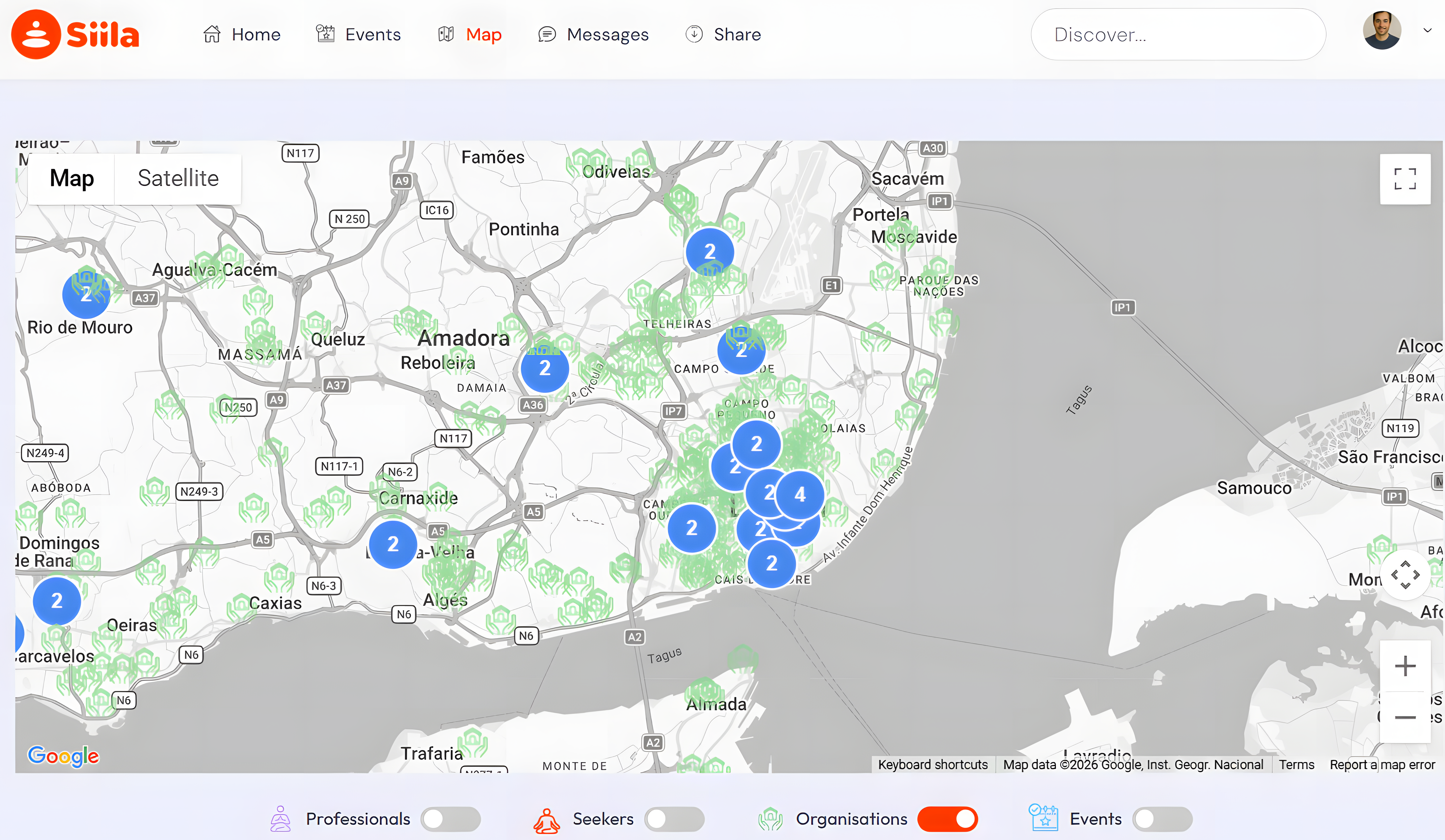This screenshot has width=1445, height=840.
Task: Enable the Professionals toggle
Action: click(x=450, y=819)
